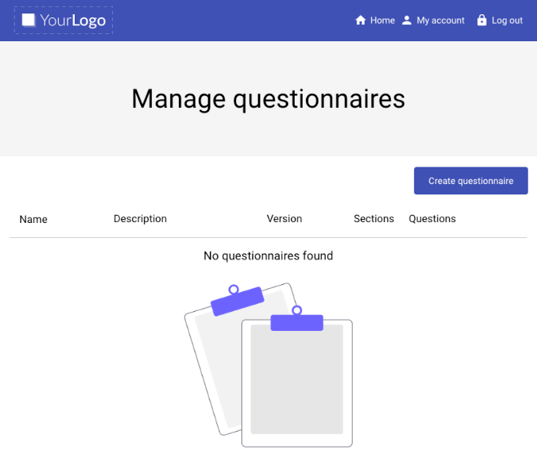Click the front clipboard's purple clip

pyautogui.click(x=297, y=321)
